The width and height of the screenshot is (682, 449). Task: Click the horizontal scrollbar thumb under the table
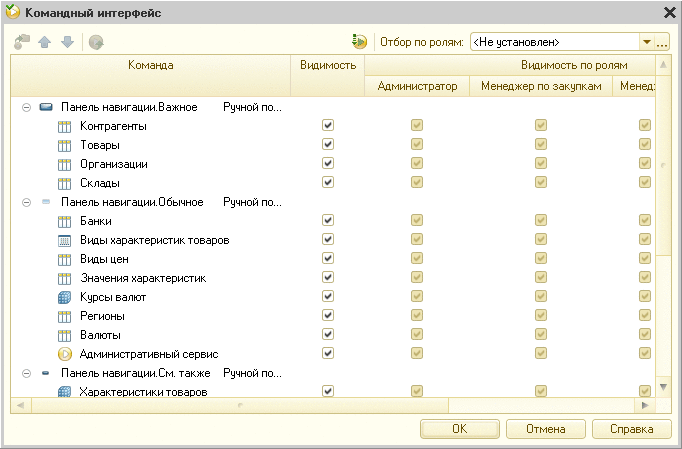240,405
